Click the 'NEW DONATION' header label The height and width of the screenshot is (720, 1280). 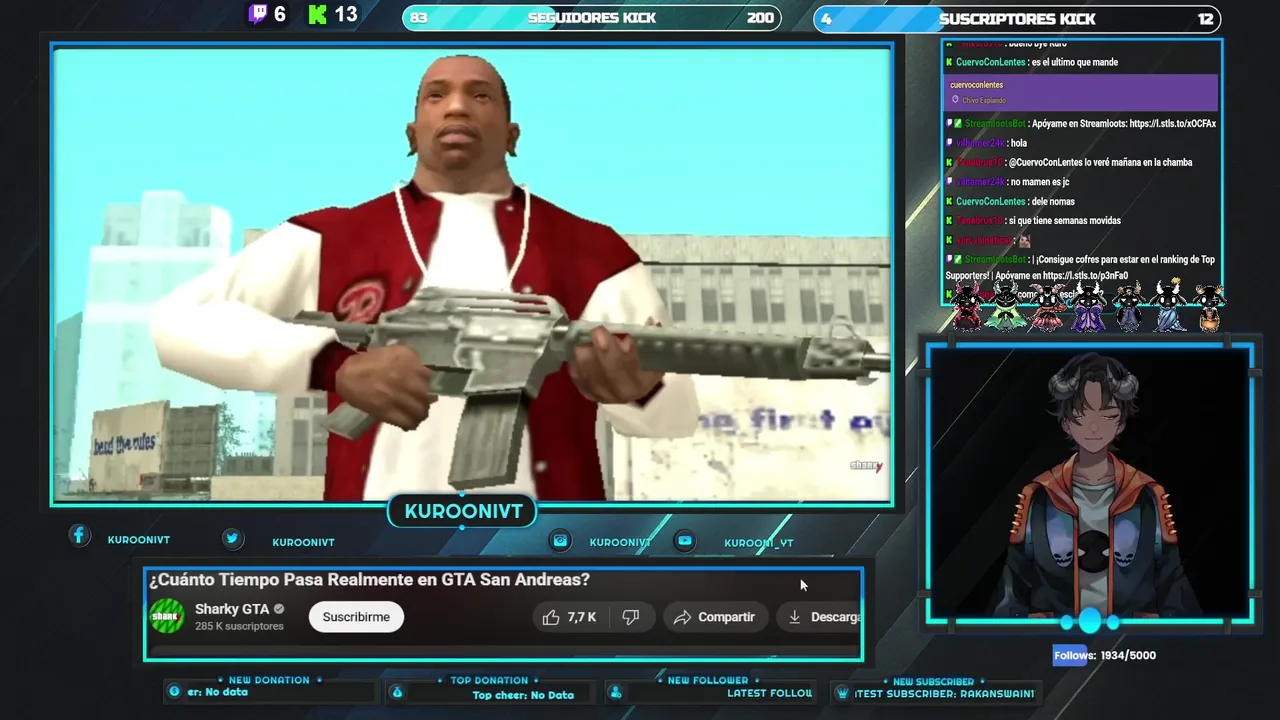[269, 680]
